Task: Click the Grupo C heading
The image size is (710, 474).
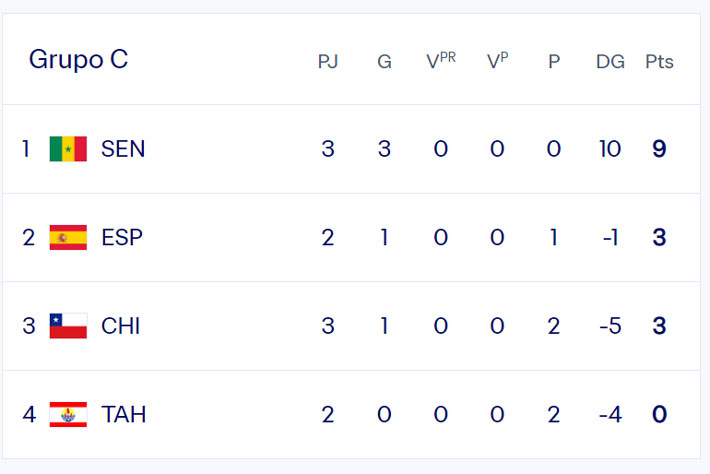Action: [78, 60]
